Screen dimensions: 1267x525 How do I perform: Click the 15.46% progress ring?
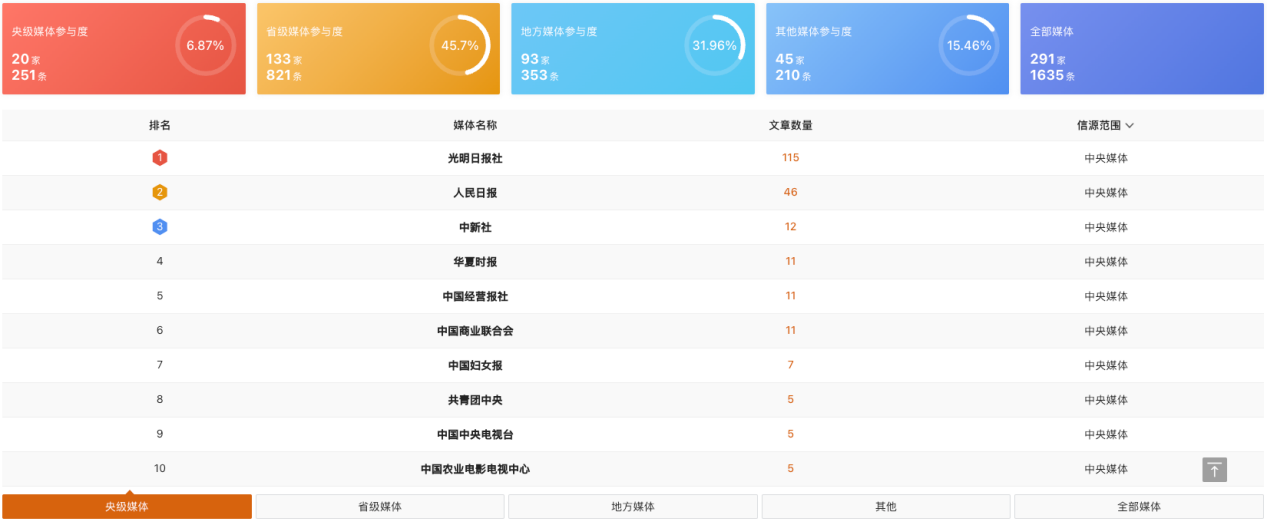[969, 45]
